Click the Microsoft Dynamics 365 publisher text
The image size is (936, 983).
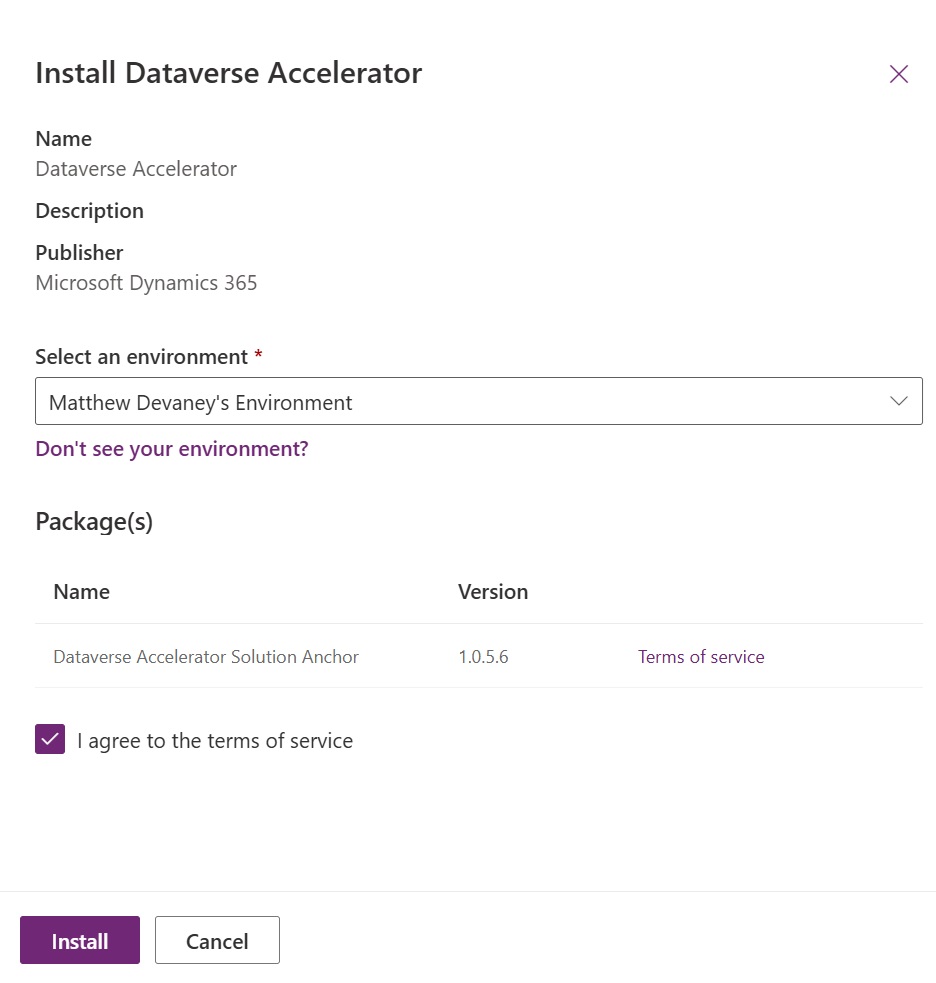(146, 283)
